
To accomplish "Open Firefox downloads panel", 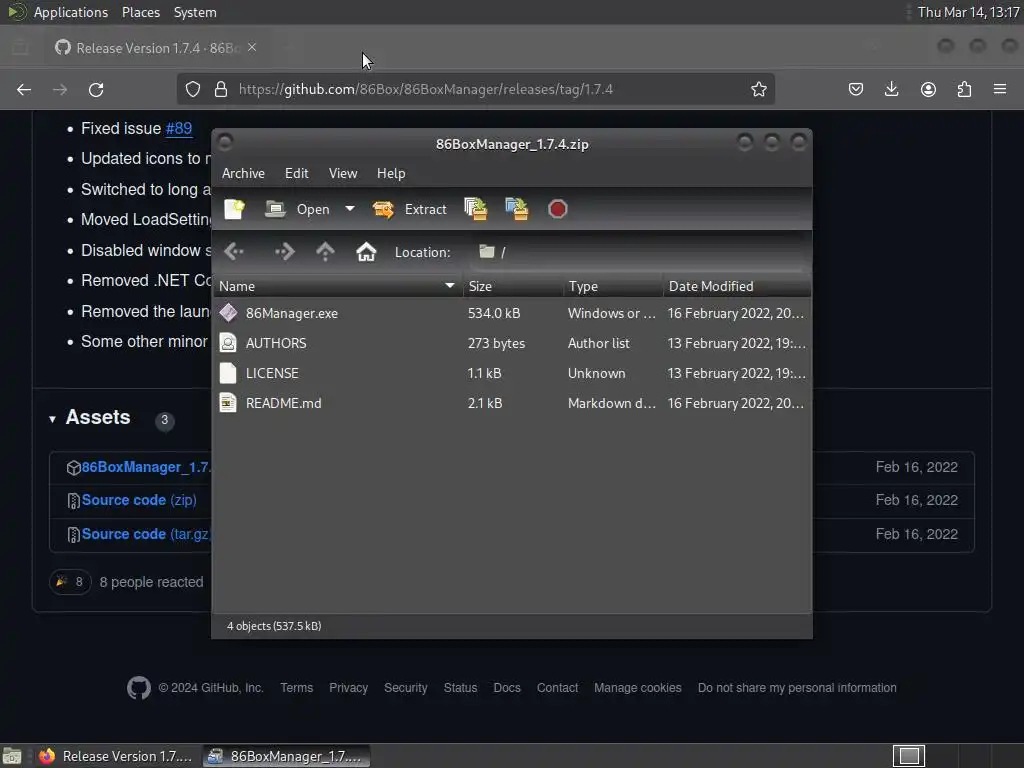I will point(891,89).
